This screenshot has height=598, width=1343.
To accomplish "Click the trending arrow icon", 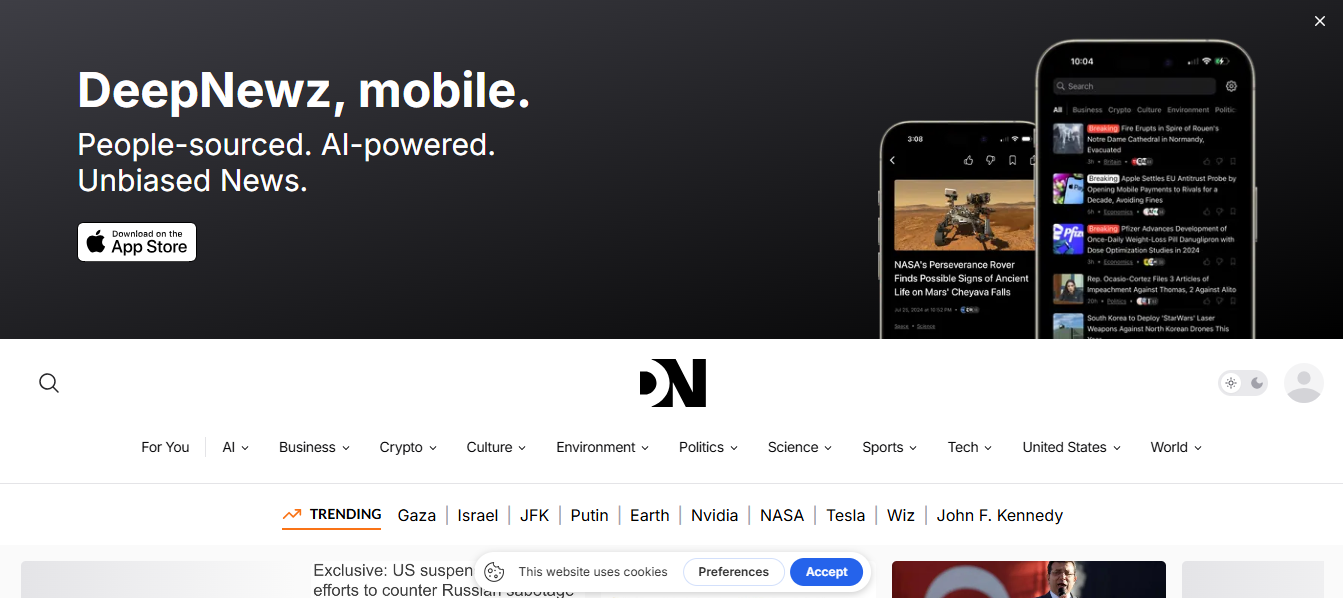I will 292,515.
